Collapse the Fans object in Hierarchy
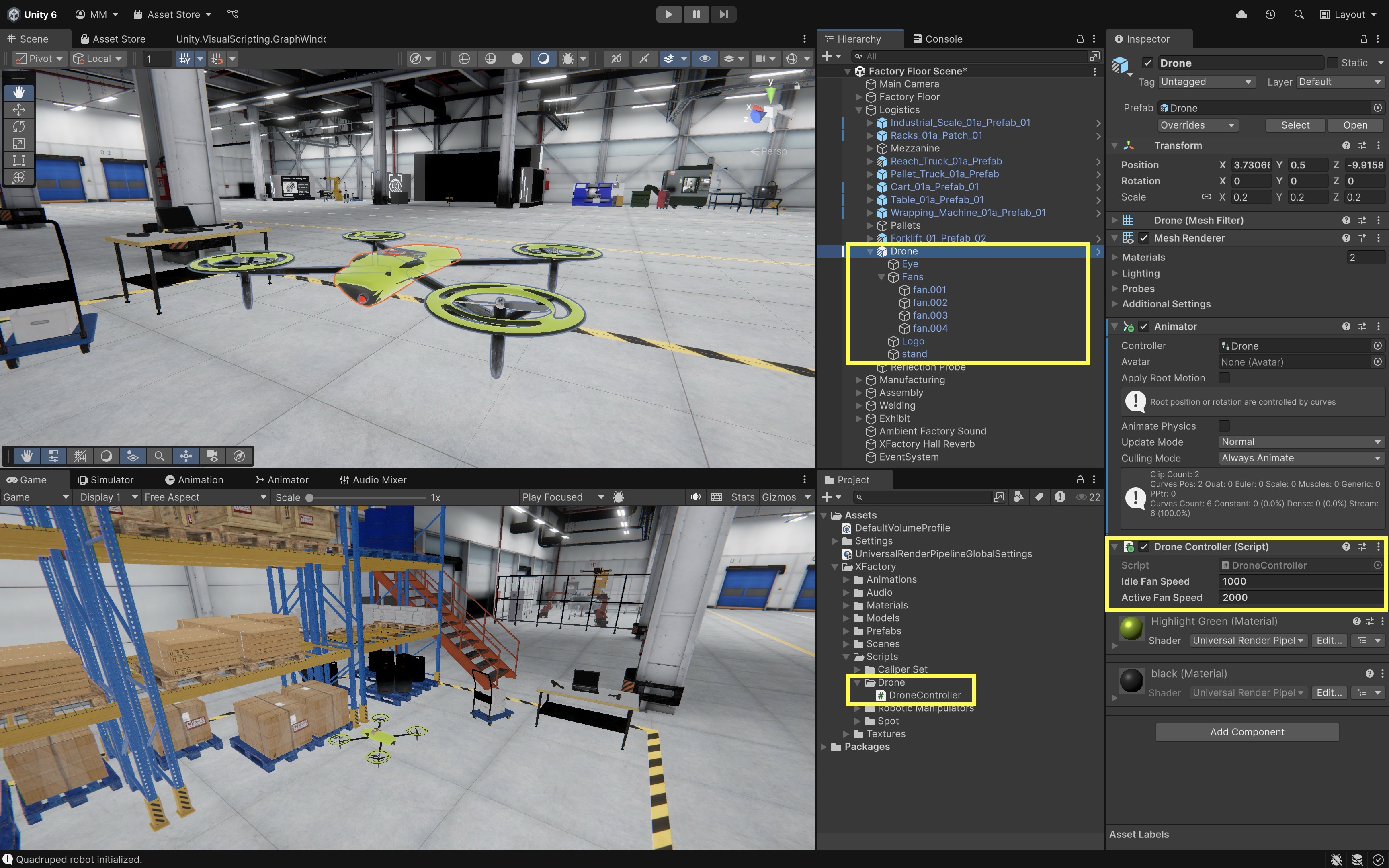 click(881, 277)
